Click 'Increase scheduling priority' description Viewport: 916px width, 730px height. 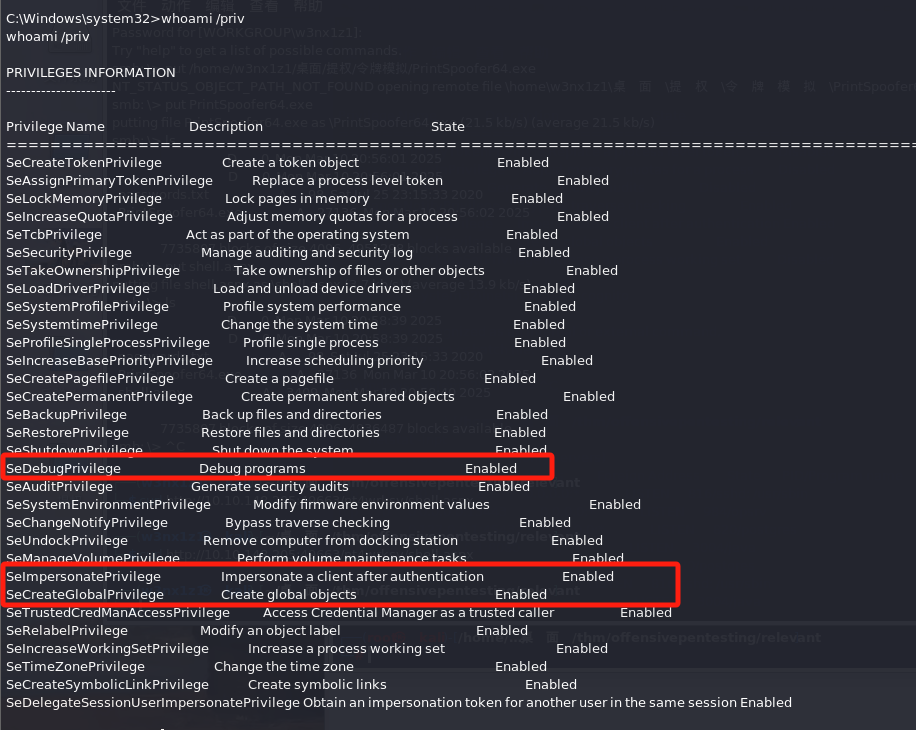coord(335,361)
